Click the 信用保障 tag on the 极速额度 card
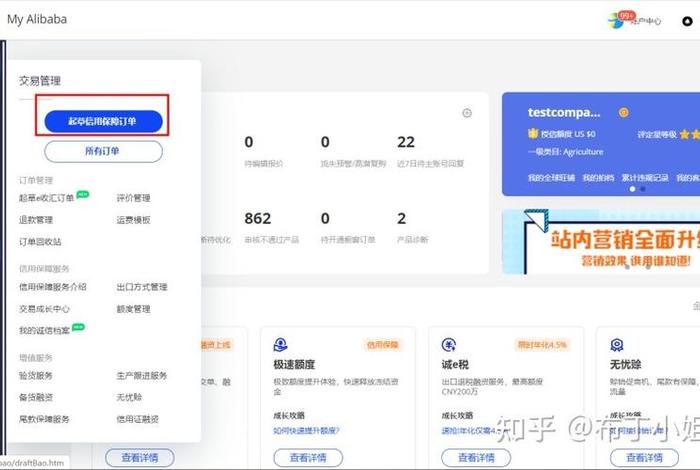The width and height of the screenshot is (700, 470). tap(383, 345)
